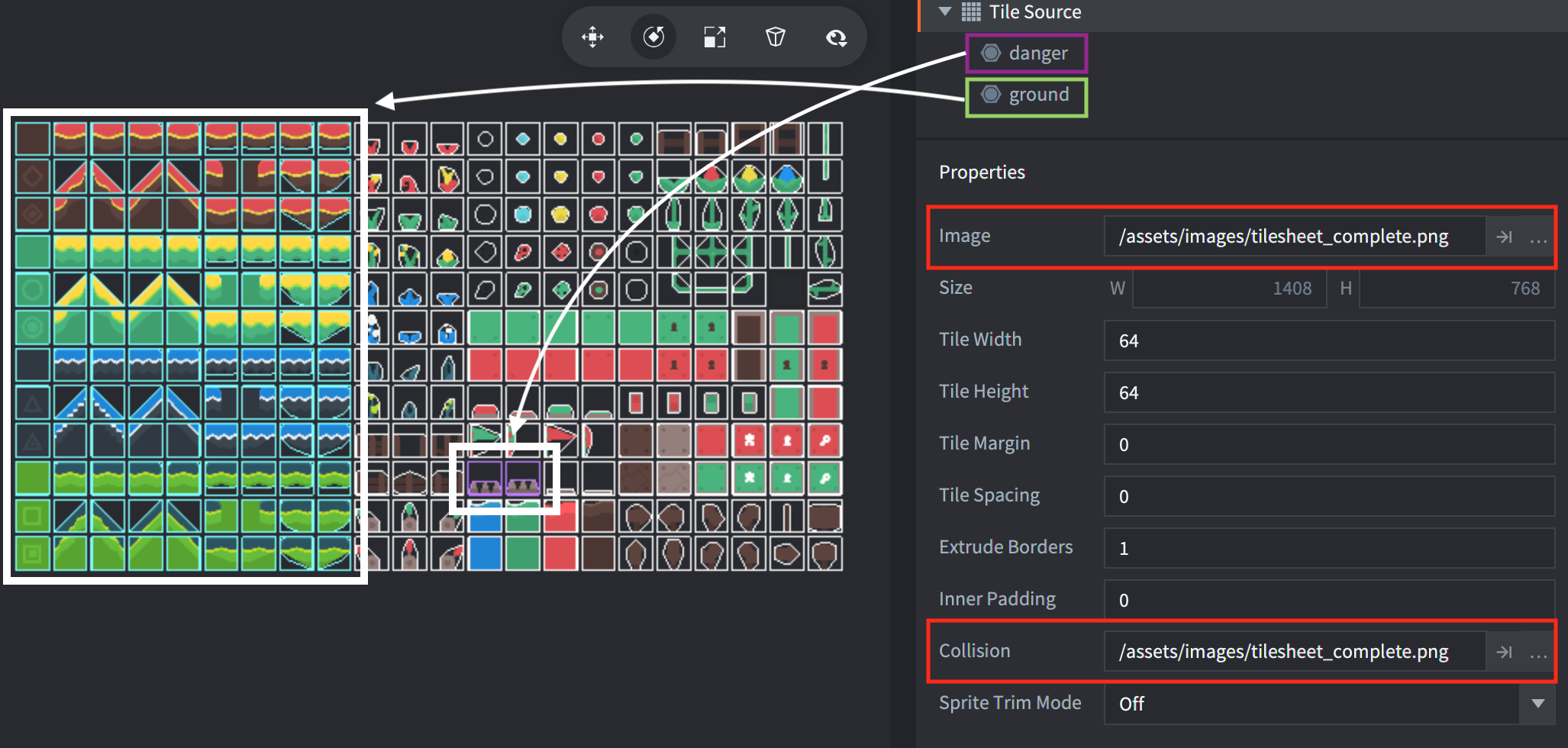The image size is (1568, 748).
Task: Click the Tile Source grid icon
Action: point(971,11)
